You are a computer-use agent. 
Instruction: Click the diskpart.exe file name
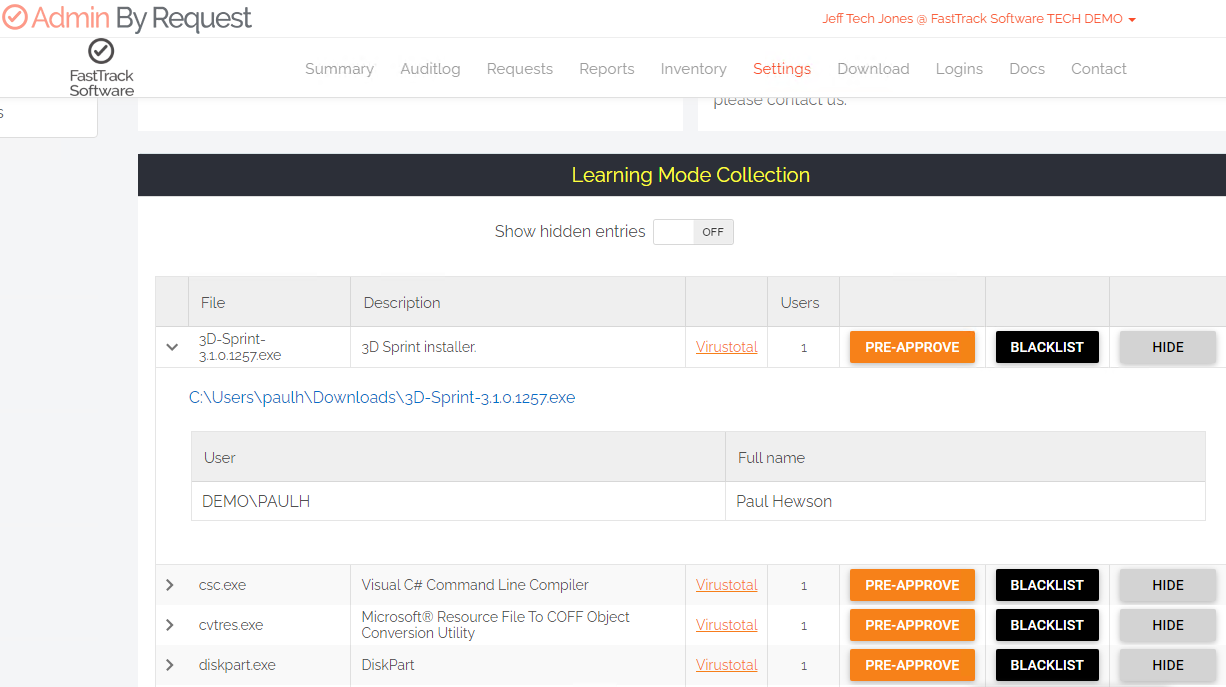tap(237, 665)
